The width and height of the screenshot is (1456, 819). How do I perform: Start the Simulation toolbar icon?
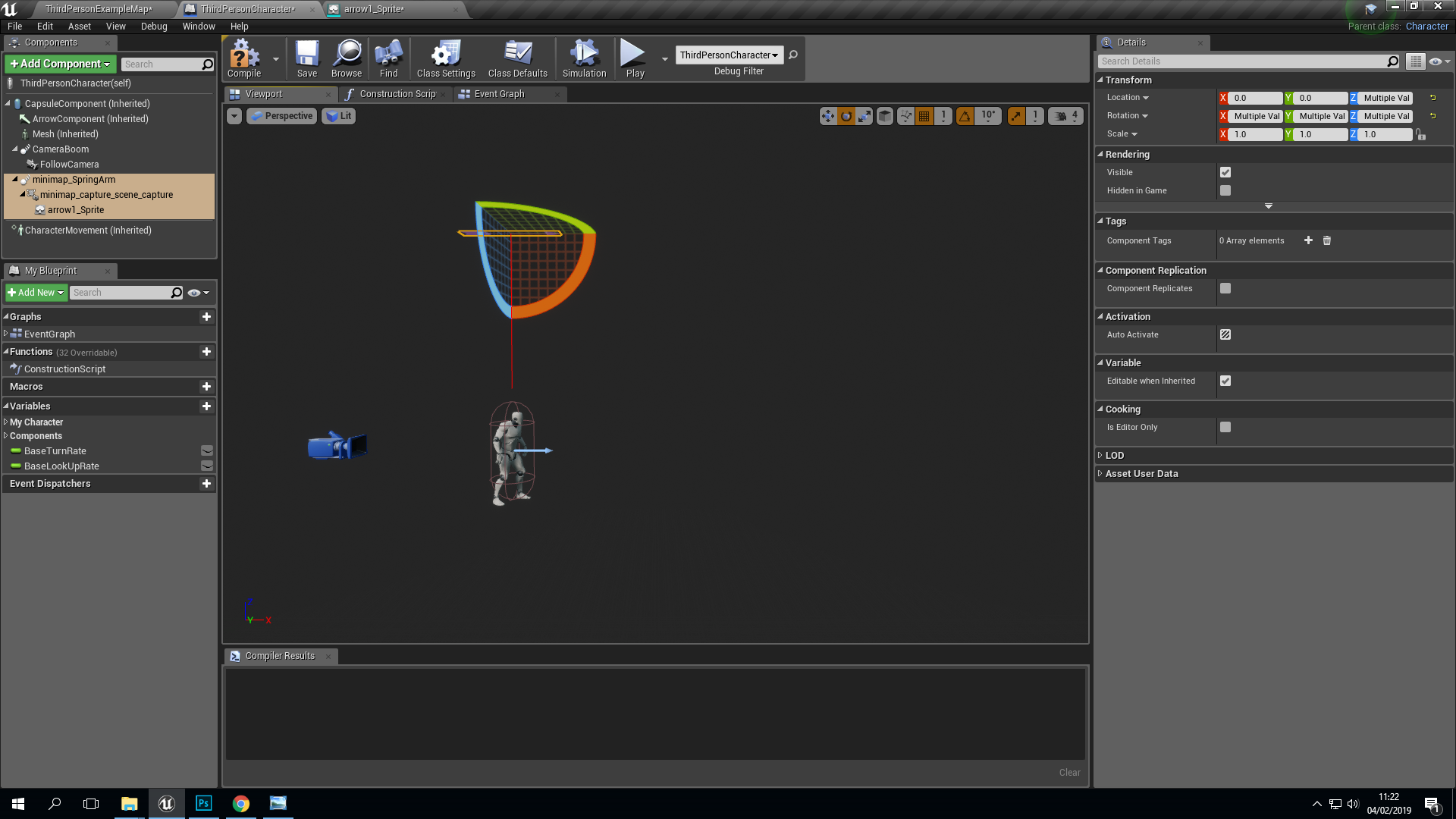tap(584, 58)
